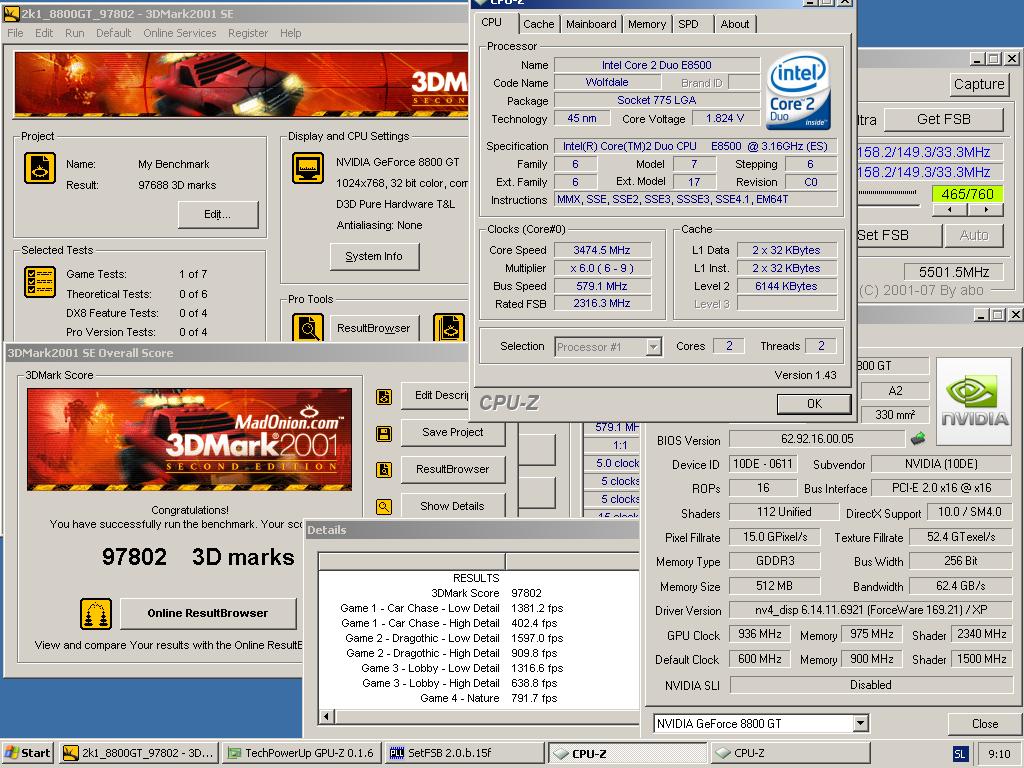This screenshot has width=1024, height=768.
Task: Click the Online ResultBrowser trees icon
Action: click(x=96, y=613)
